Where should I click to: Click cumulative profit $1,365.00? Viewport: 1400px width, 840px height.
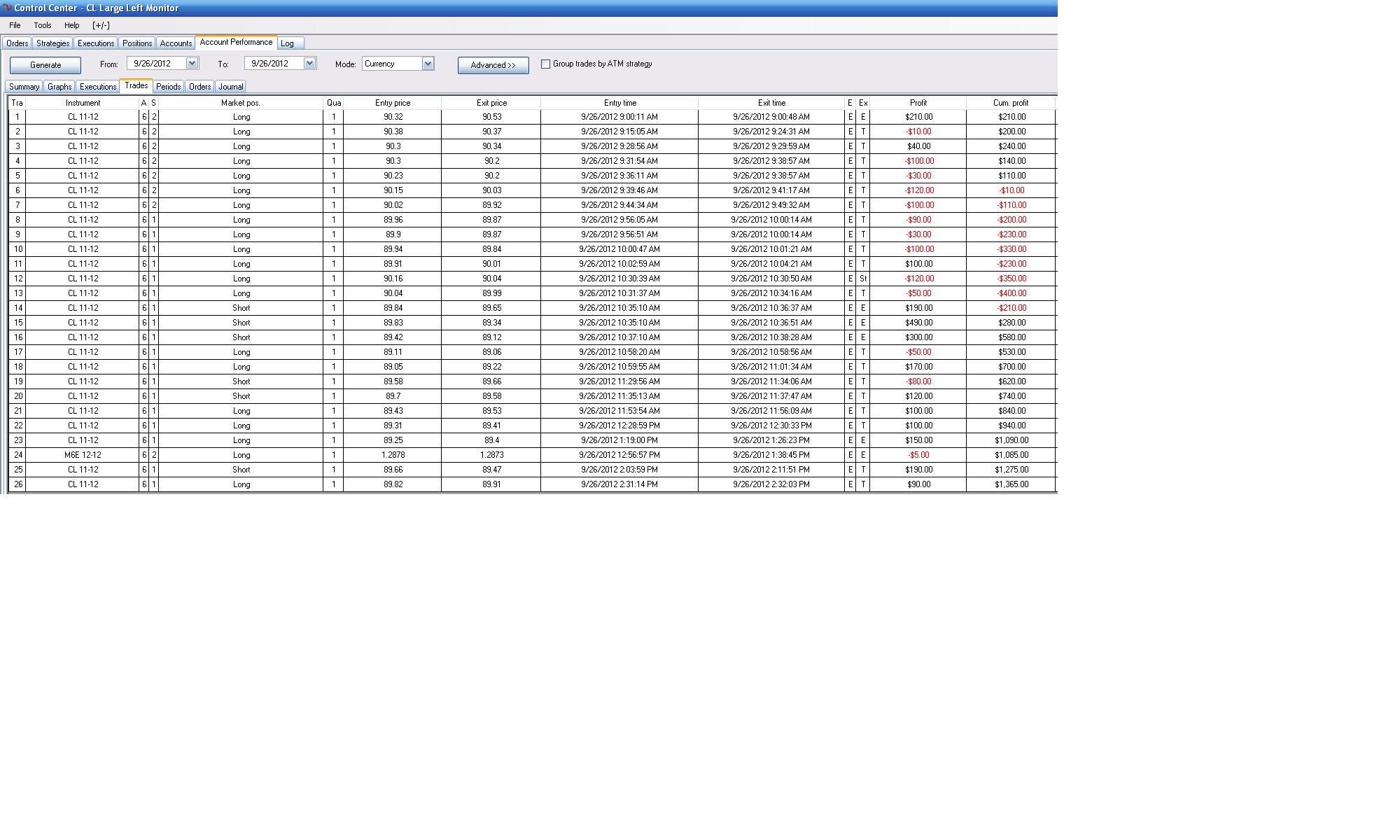tap(1011, 484)
